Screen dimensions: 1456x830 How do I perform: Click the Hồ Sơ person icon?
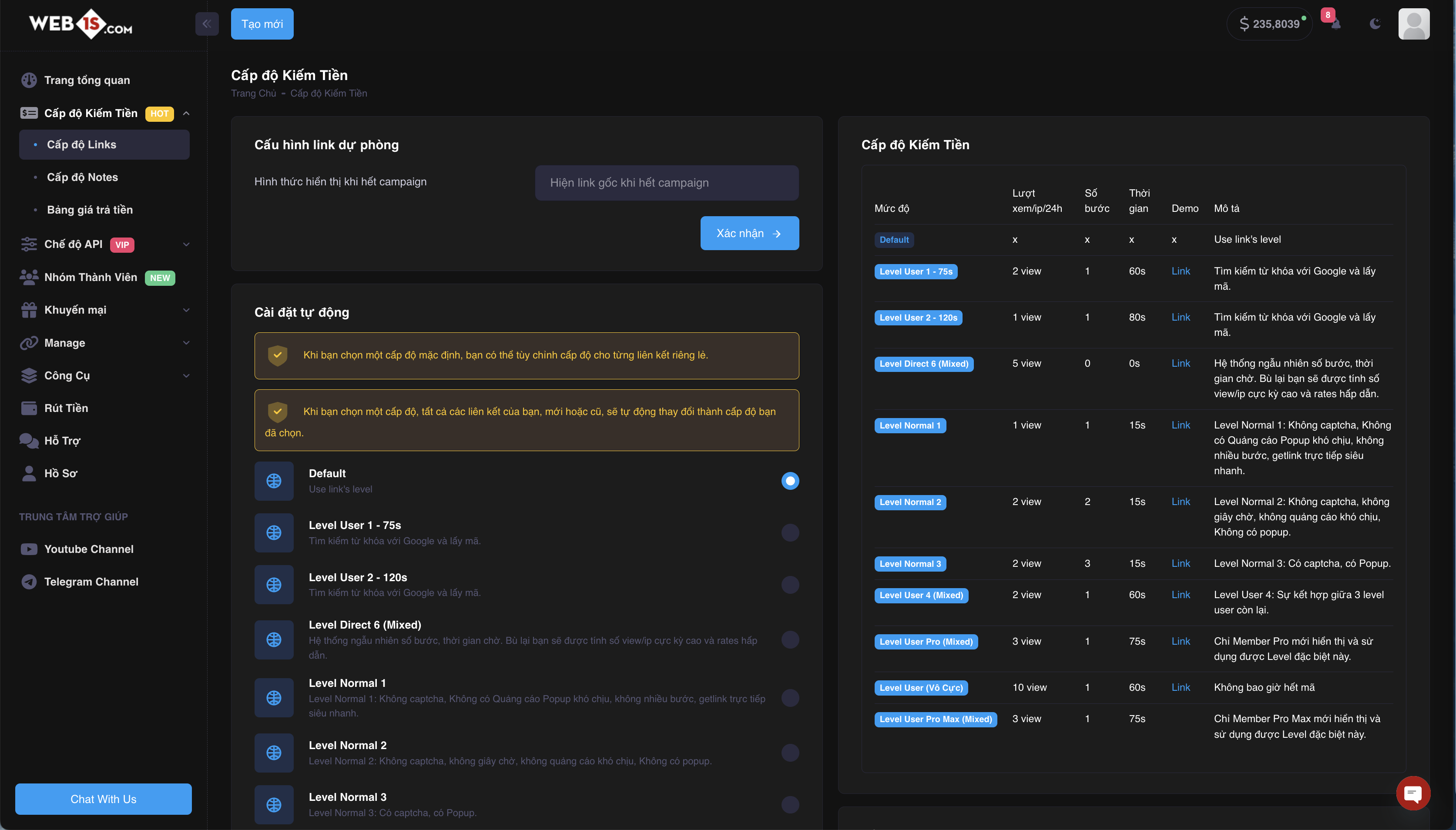pos(29,474)
